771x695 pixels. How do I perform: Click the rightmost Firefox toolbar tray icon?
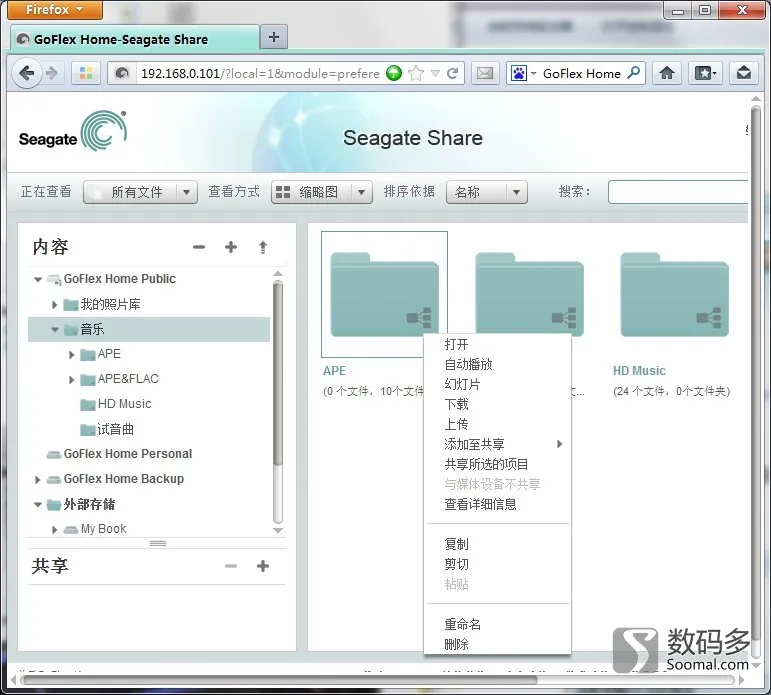(x=743, y=74)
